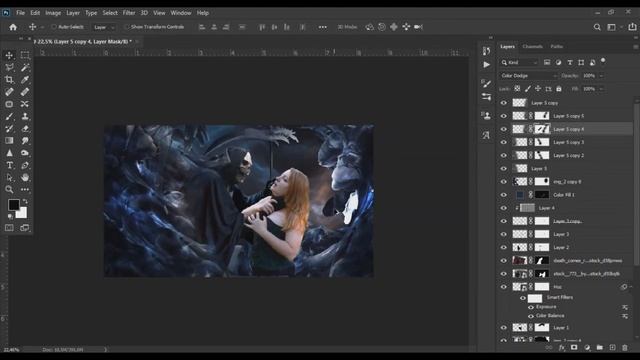Open the Opacity value dropdown arrow

pos(601,76)
